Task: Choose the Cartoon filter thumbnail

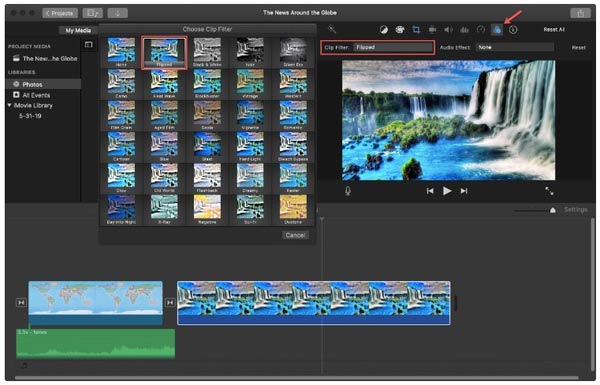Action: tap(121, 146)
